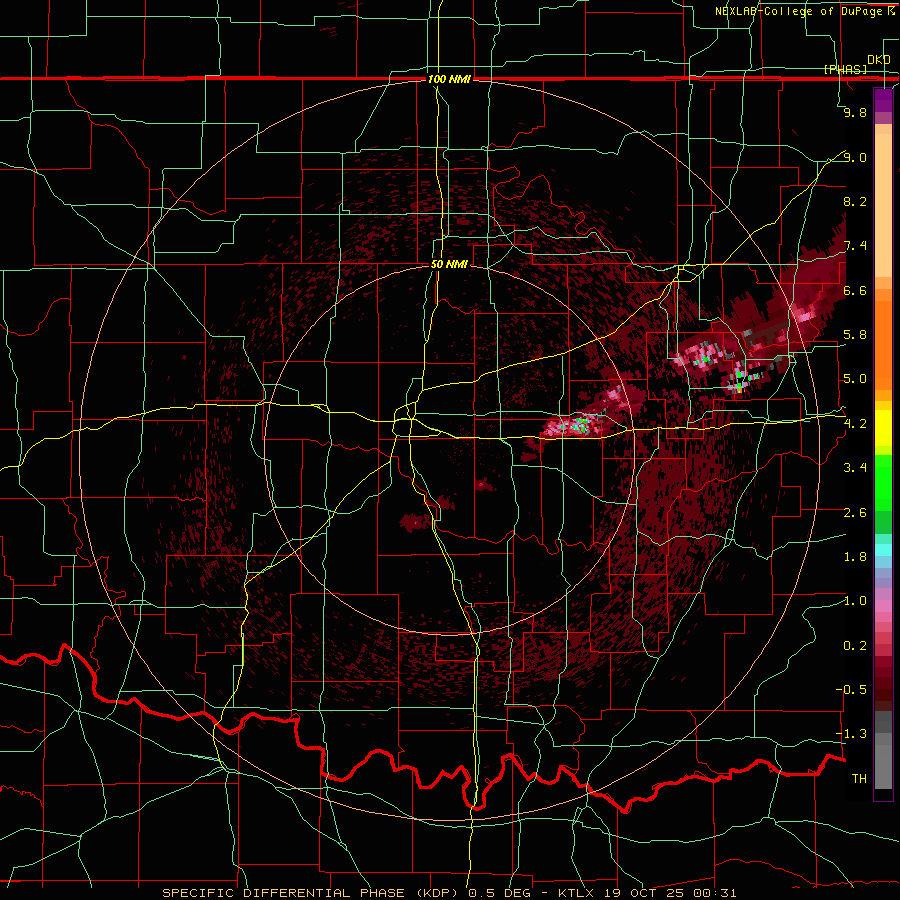900x900 pixels.
Task: Click the 0.2 scale value
Action: coord(855,646)
